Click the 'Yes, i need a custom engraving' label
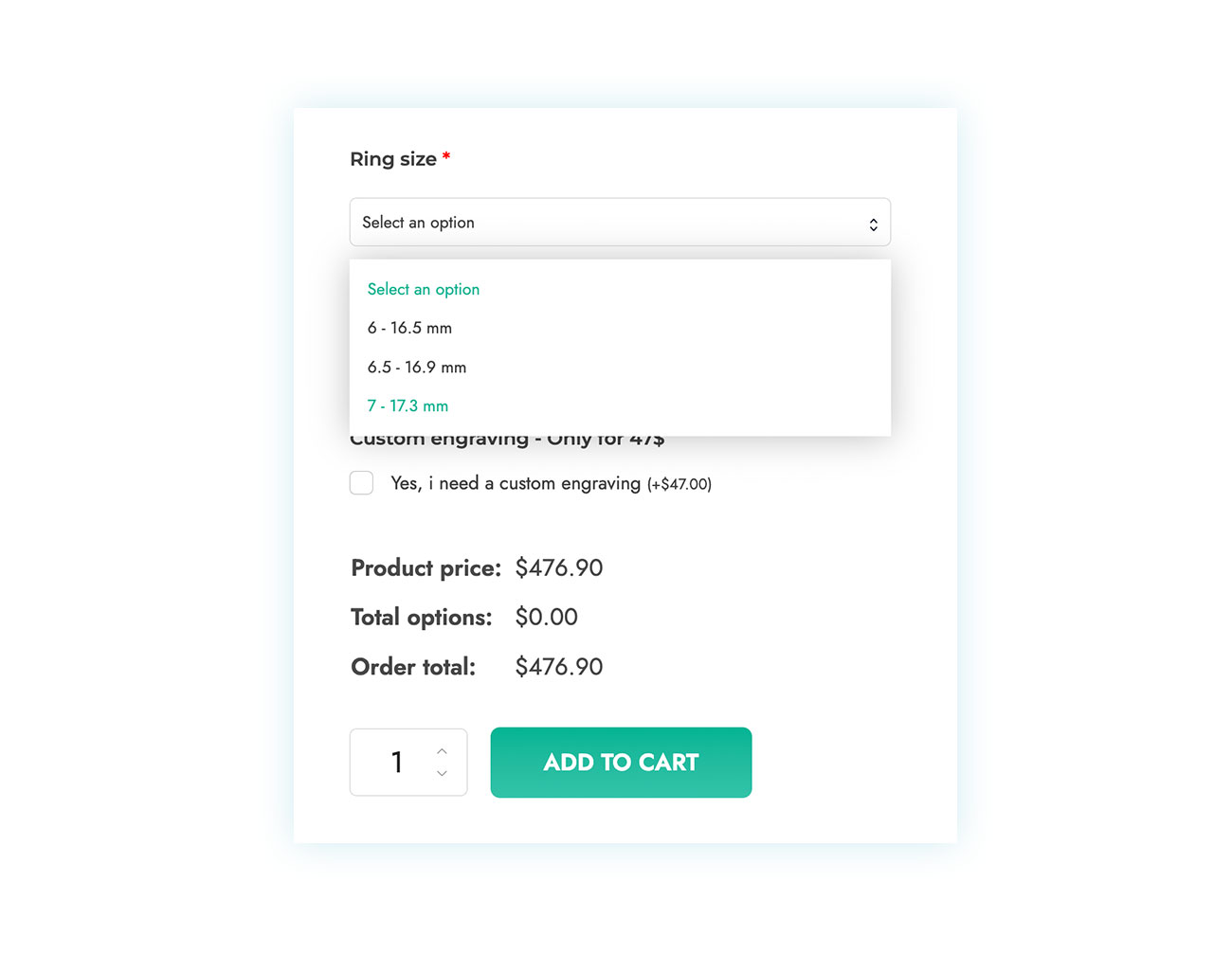1232x953 pixels. [516, 483]
